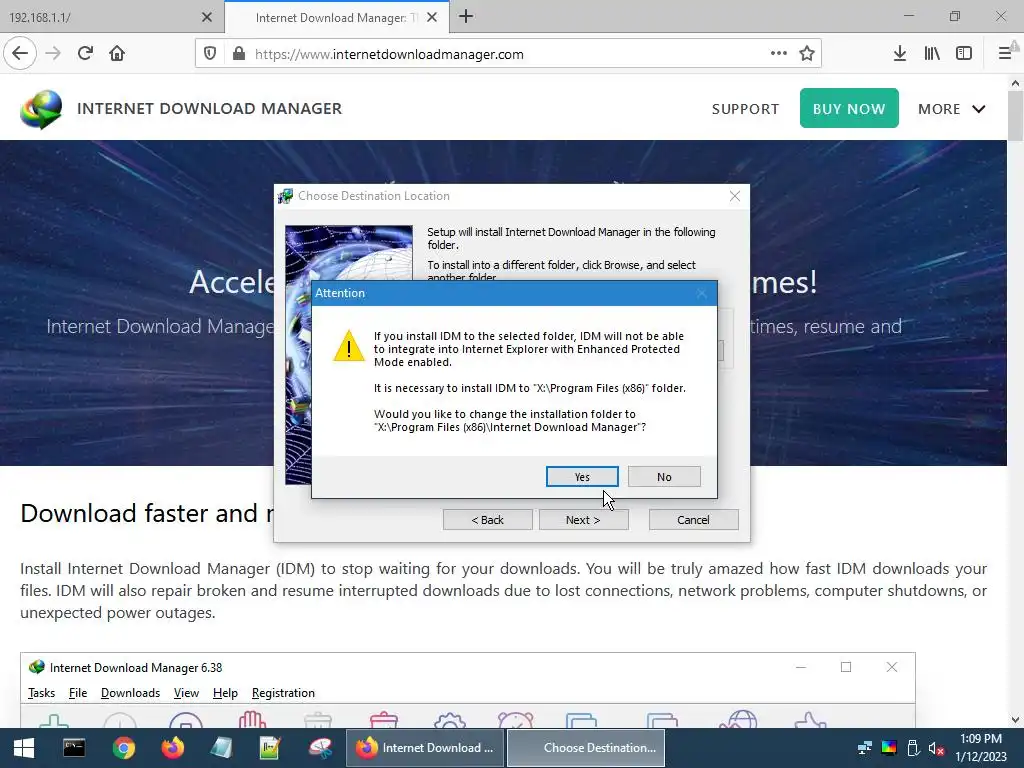Open Command Prompt from the taskbar
Viewport: 1024px width, 768px height.
(x=74, y=748)
